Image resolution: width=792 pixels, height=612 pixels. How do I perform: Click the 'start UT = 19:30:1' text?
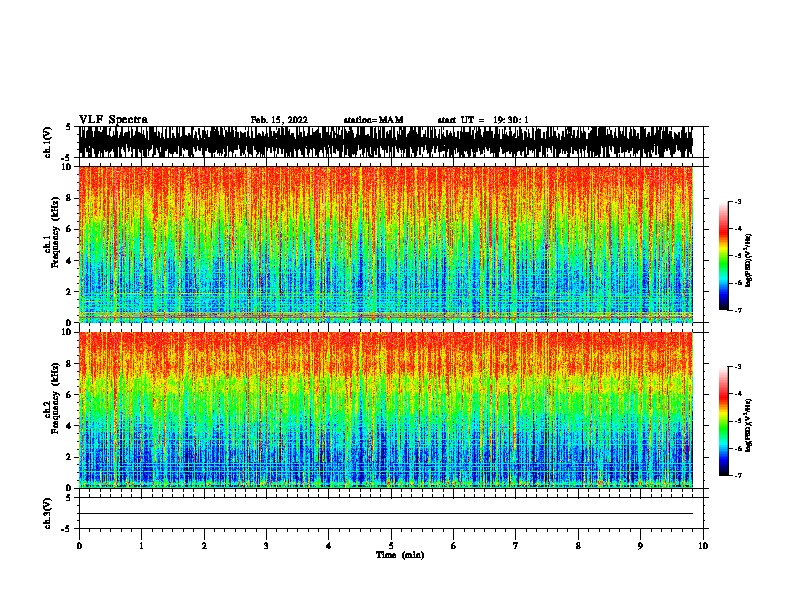[x=483, y=120]
